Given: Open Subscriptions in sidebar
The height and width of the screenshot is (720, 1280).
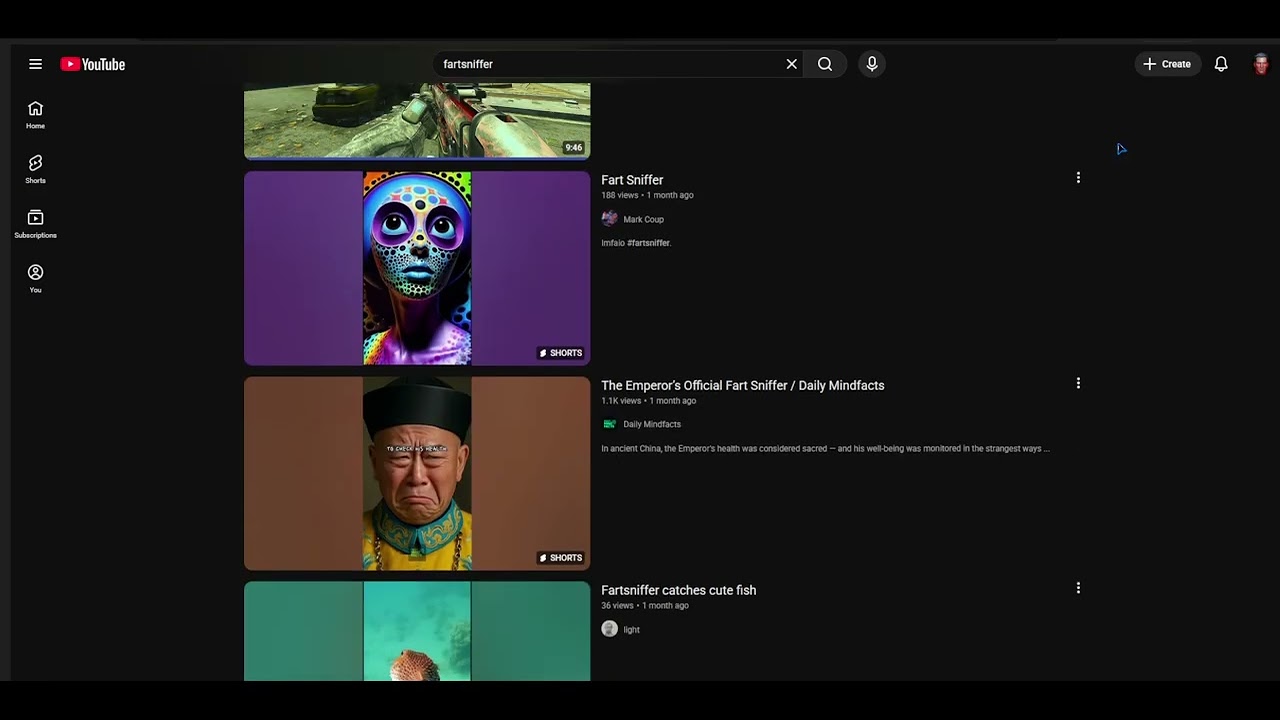Looking at the screenshot, I should tap(36, 225).
